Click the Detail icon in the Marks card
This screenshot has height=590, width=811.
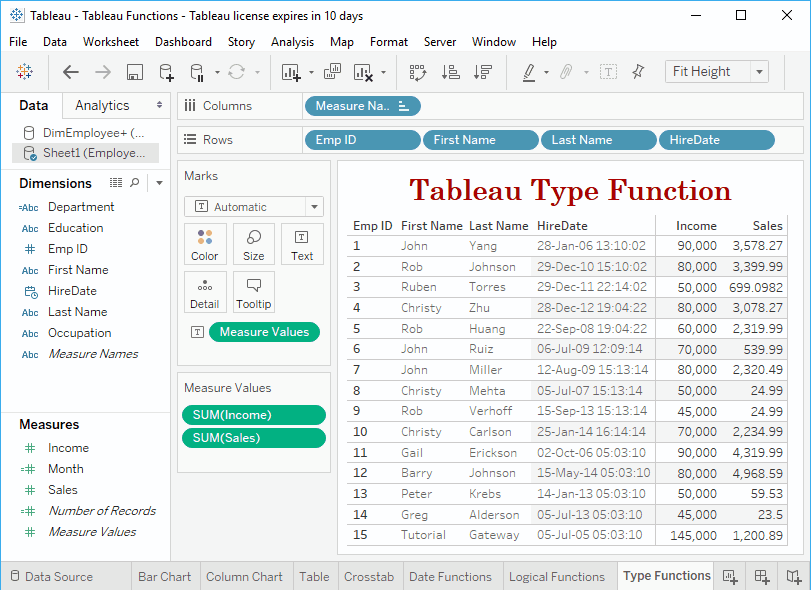205,291
